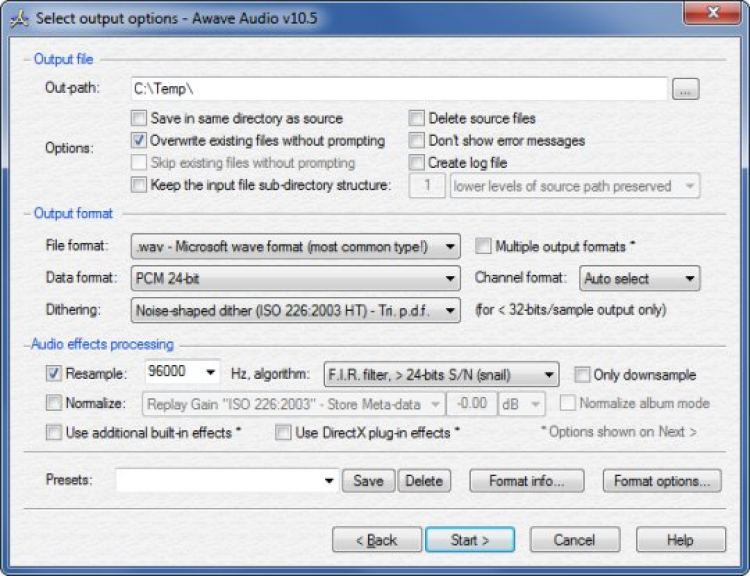Browse for out-path with the ellipsis button

click(x=685, y=89)
